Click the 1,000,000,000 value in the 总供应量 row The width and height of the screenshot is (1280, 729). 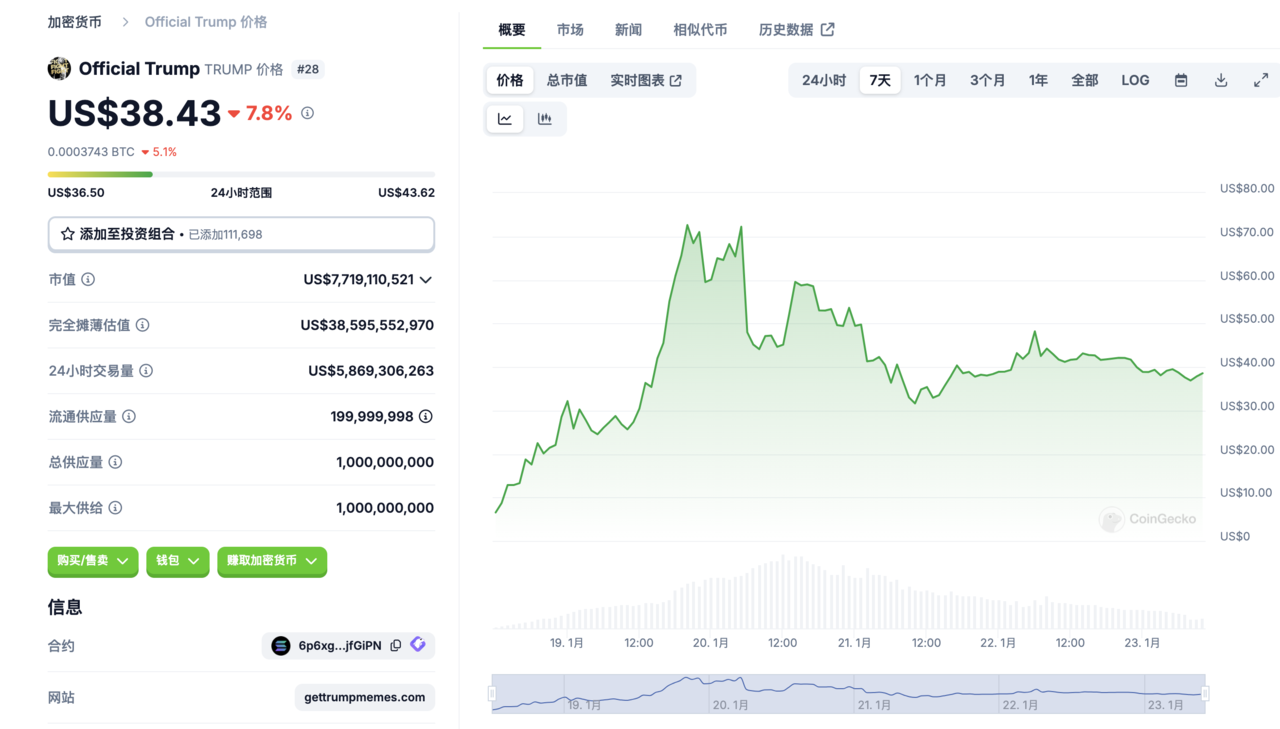coord(385,462)
